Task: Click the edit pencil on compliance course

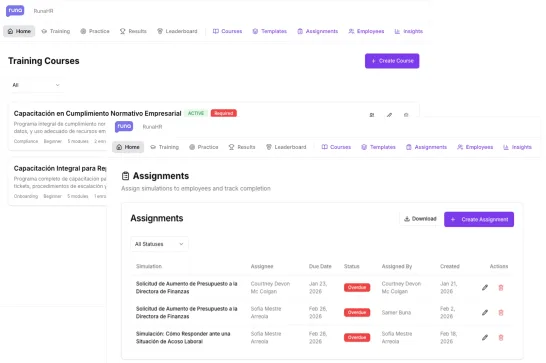Action: pos(389,115)
